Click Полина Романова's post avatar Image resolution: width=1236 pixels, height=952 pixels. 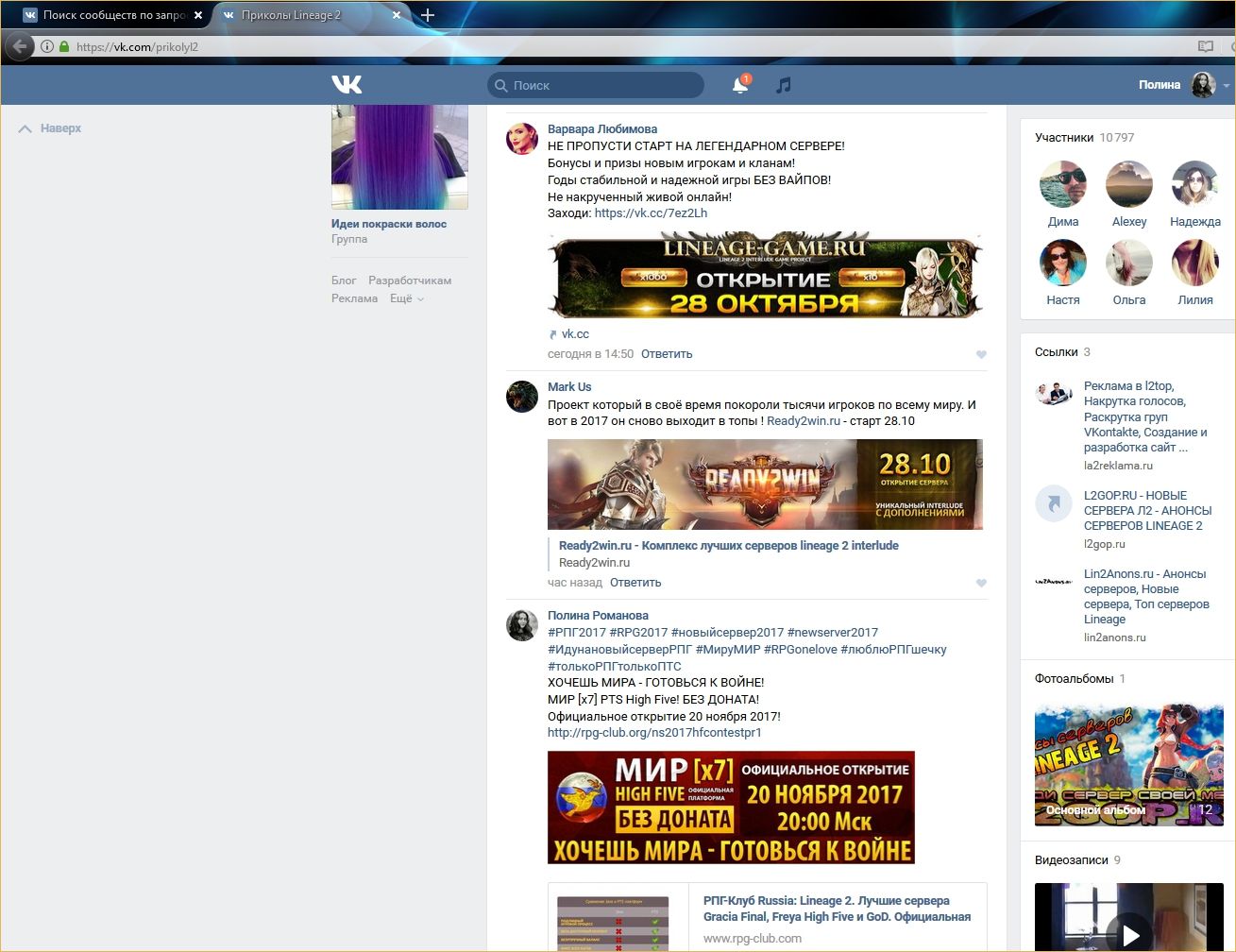click(x=522, y=625)
